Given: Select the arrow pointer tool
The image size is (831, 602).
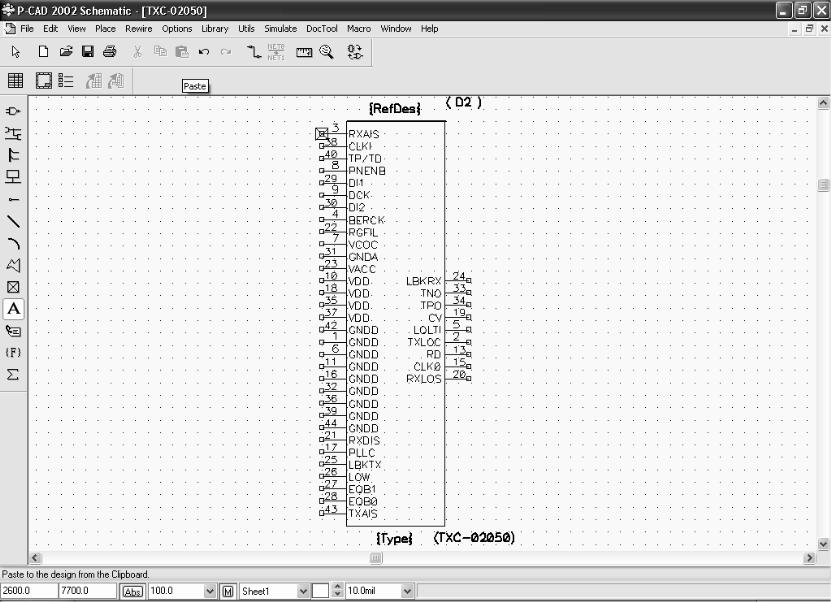Looking at the screenshot, I should [x=16, y=51].
